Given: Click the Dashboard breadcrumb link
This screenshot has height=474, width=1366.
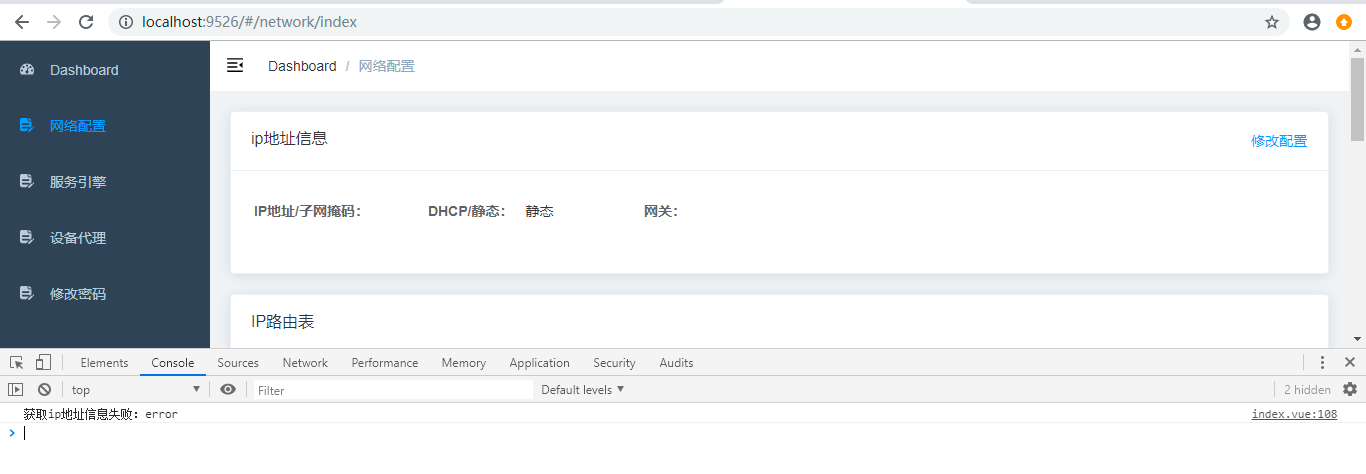Looking at the screenshot, I should [302, 66].
